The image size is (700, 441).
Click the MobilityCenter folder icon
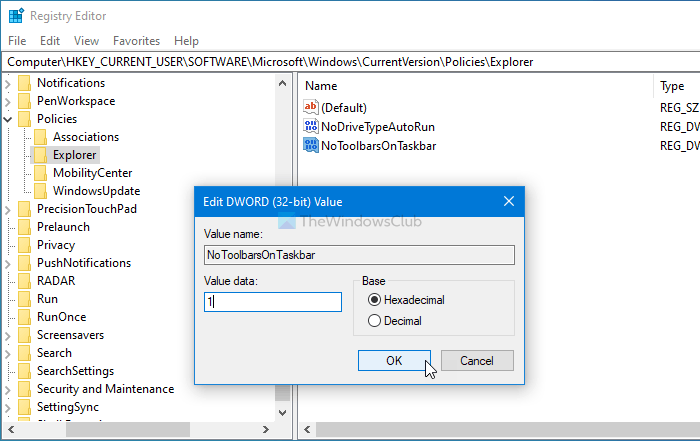point(41,173)
